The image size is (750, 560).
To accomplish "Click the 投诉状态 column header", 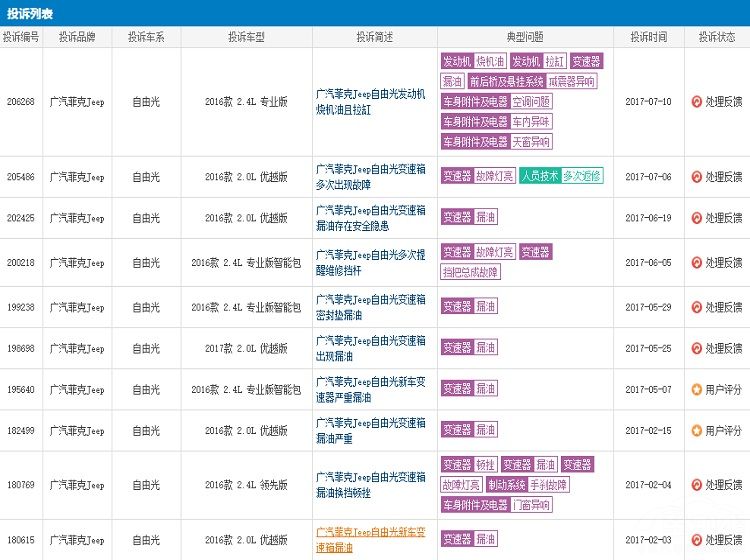I will [716, 37].
